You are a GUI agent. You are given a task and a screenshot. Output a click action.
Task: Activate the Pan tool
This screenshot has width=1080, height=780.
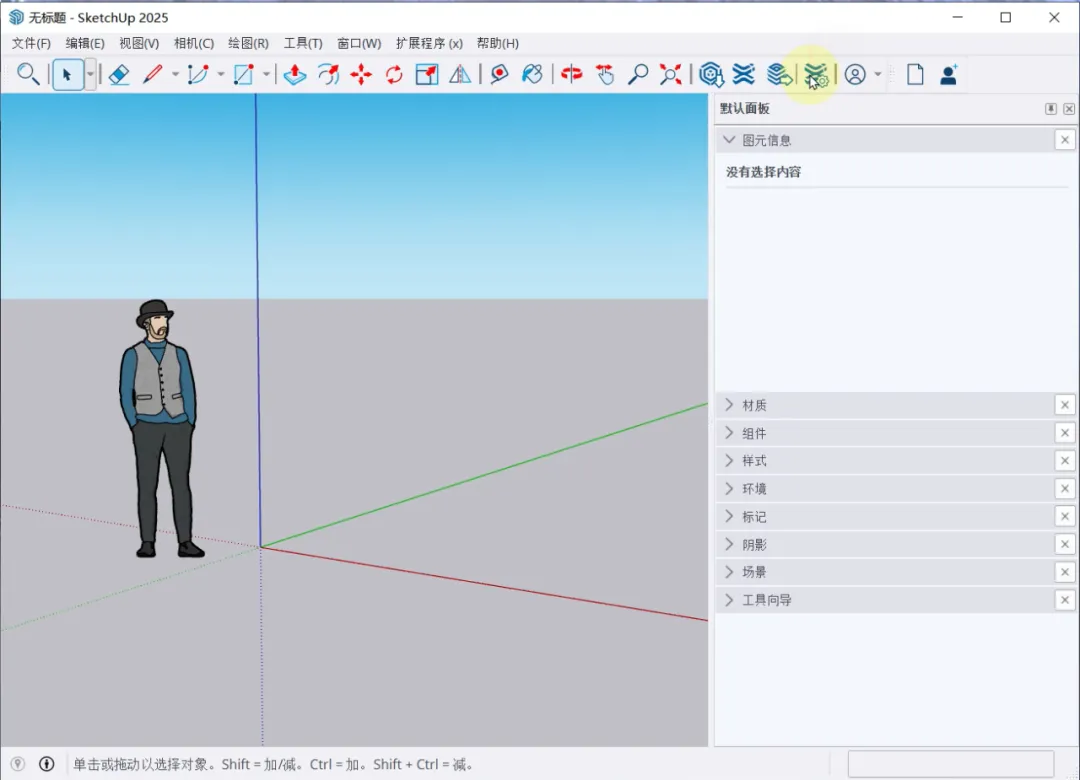(x=605, y=74)
